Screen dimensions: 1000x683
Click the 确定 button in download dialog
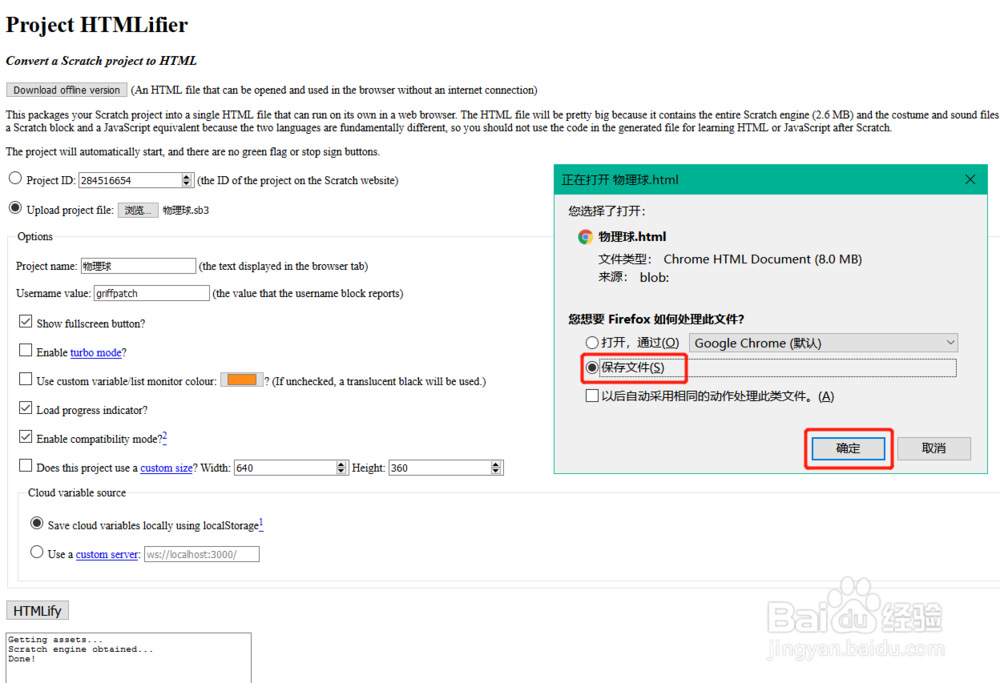tap(848, 448)
